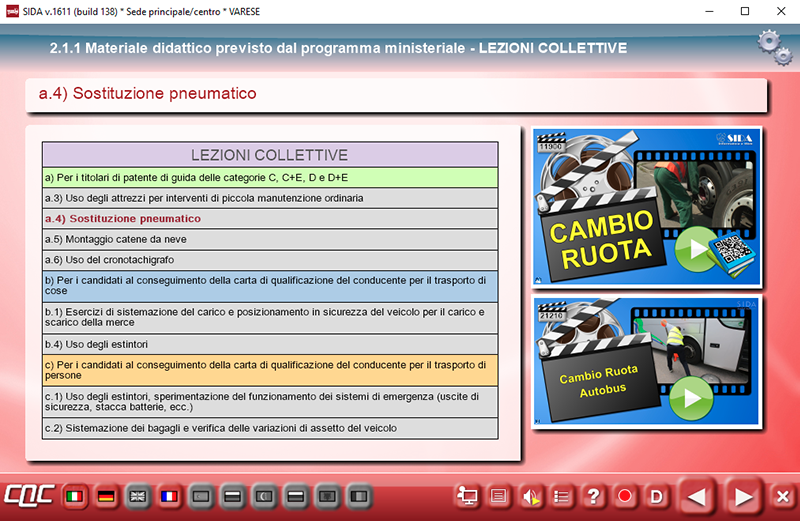Click the question mark help button
800x521 pixels.
click(x=594, y=496)
